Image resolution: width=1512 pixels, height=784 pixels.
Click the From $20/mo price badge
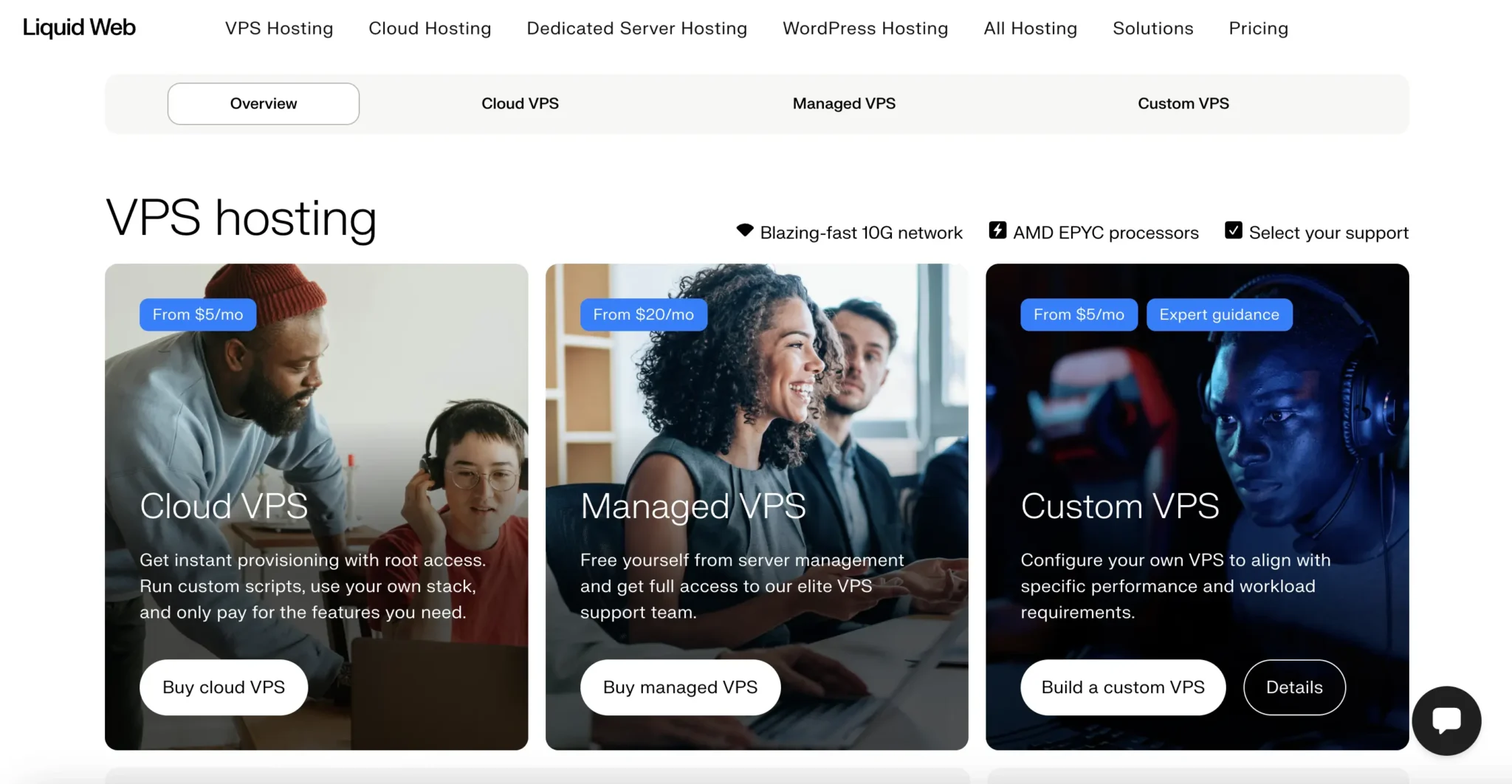click(x=643, y=314)
